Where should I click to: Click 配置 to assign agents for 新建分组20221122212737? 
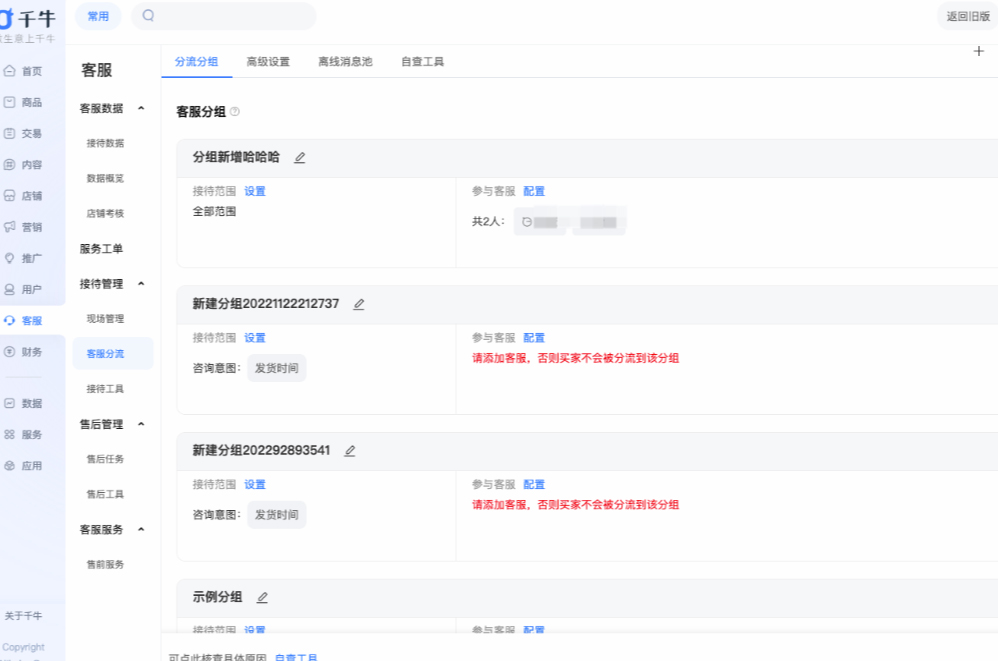click(x=534, y=337)
